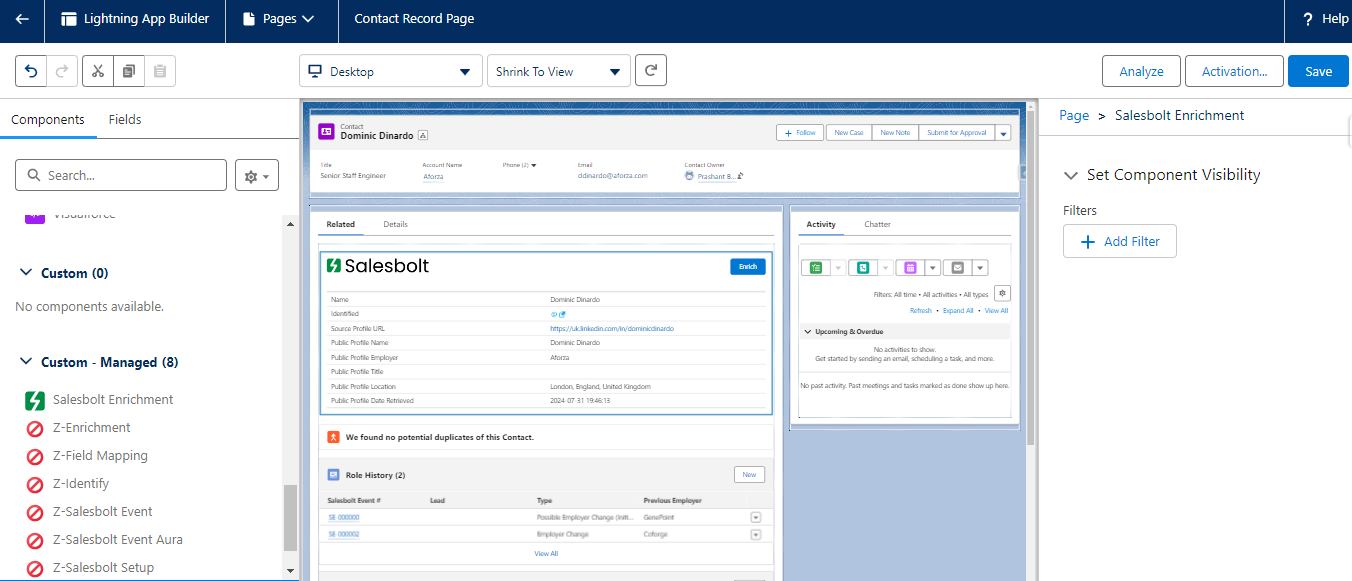The image size is (1352, 581).
Task: Click the New Event calendar icon
Action: pos(910,267)
